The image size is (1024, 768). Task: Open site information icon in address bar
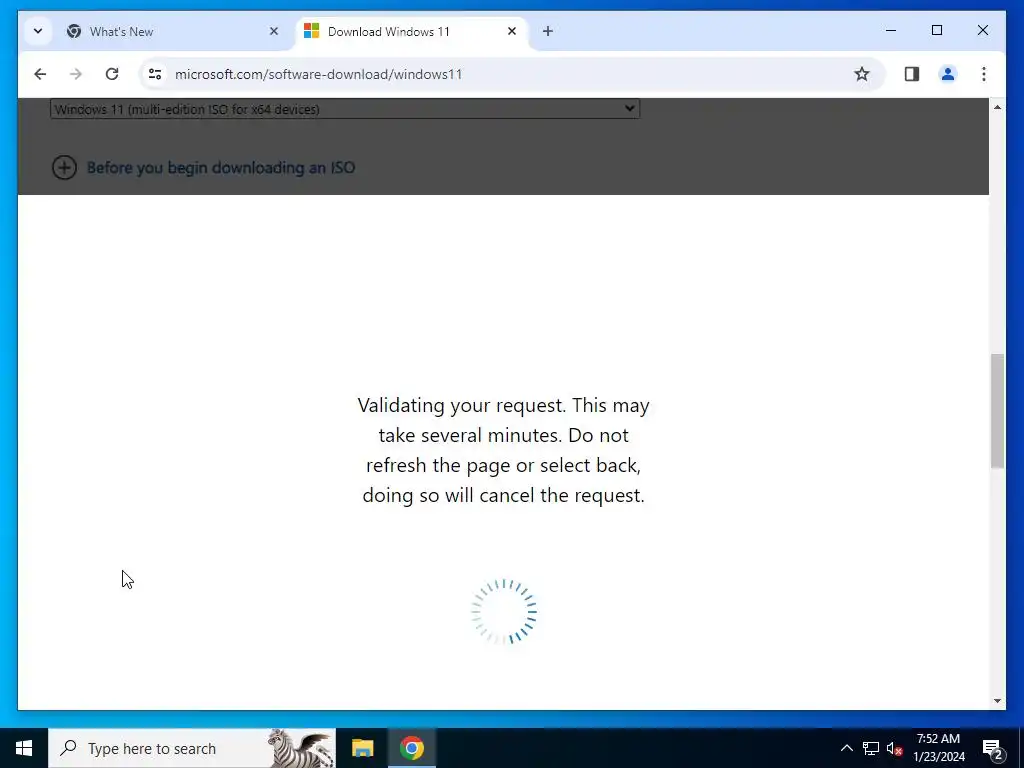(x=155, y=74)
